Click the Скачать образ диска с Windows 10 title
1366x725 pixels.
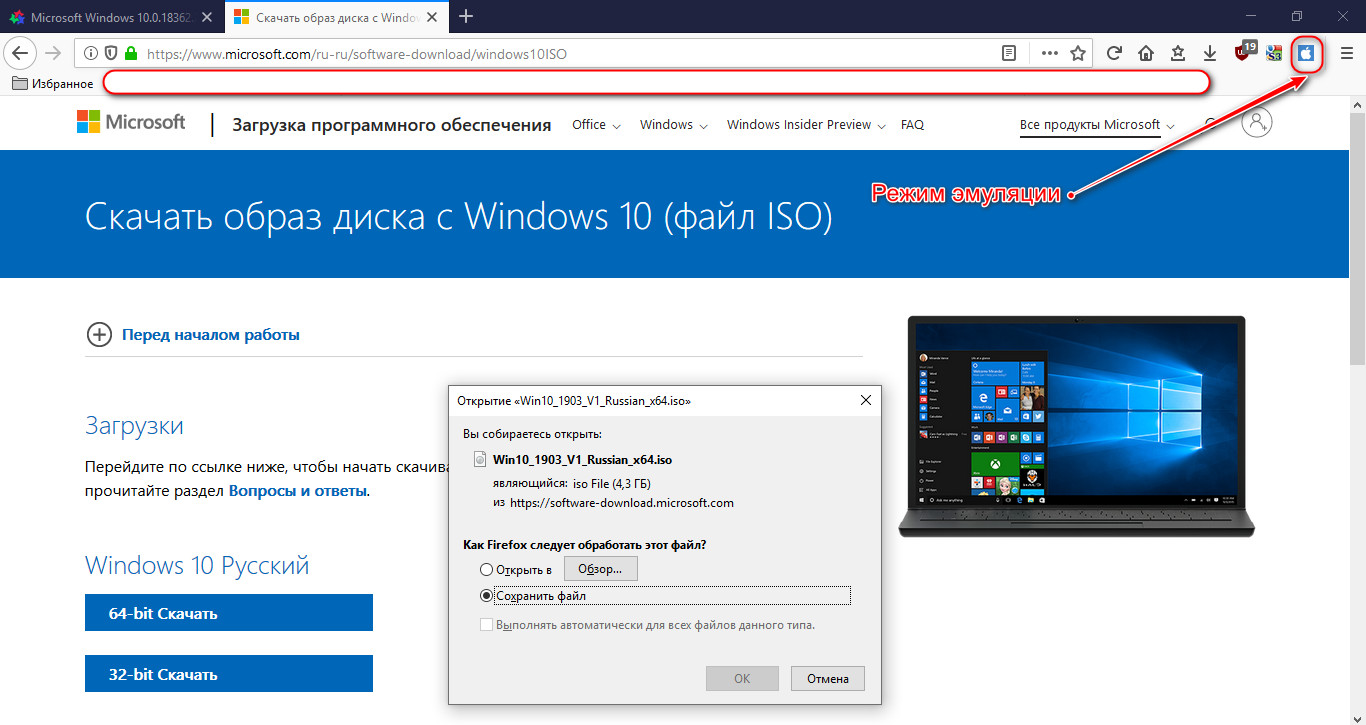[458, 216]
